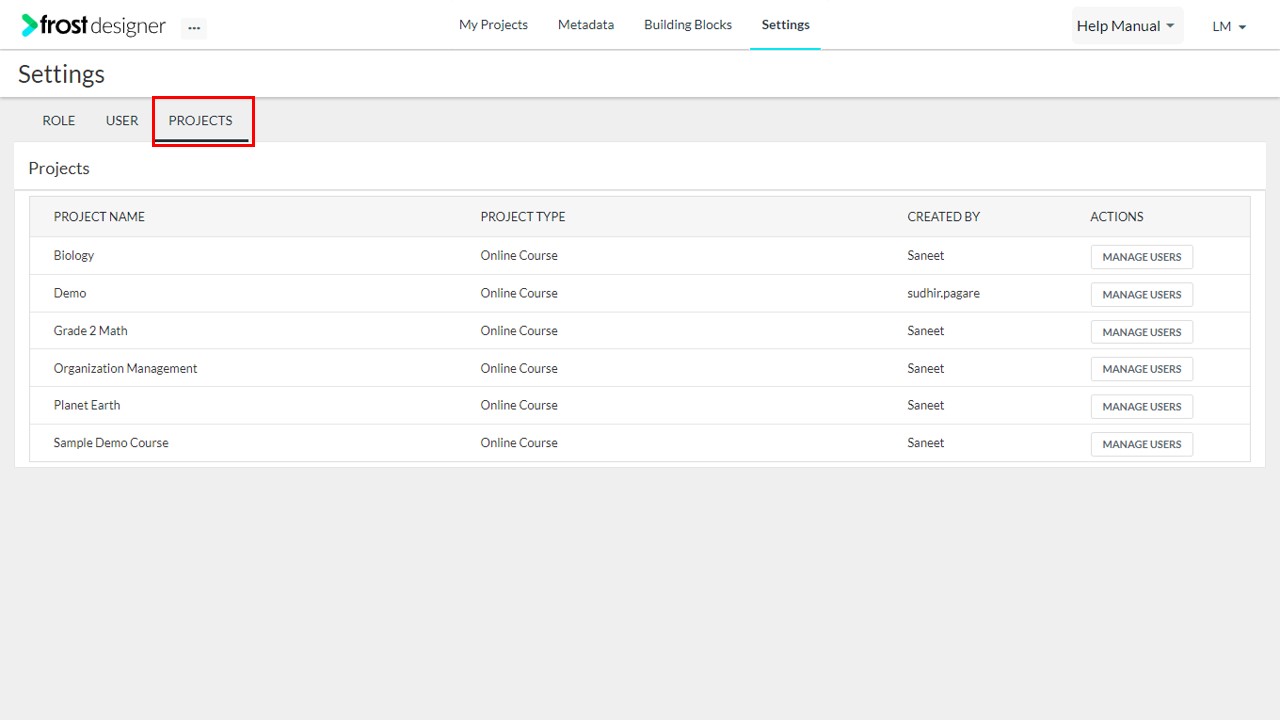
Task: Click creator name sudhir.pagare
Action: 944,293
